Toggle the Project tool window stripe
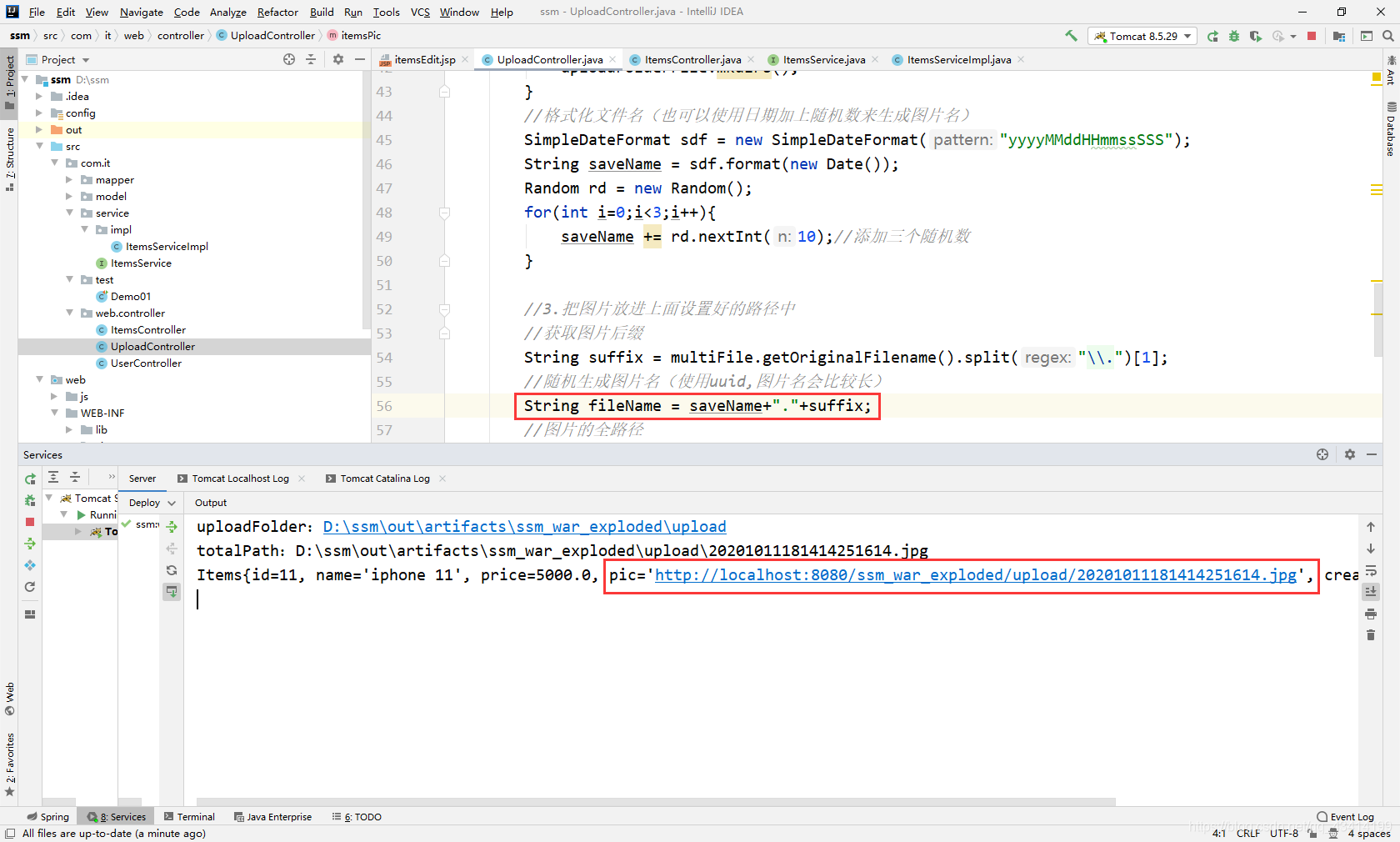This screenshot has height=842, width=1400. pos(9,82)
